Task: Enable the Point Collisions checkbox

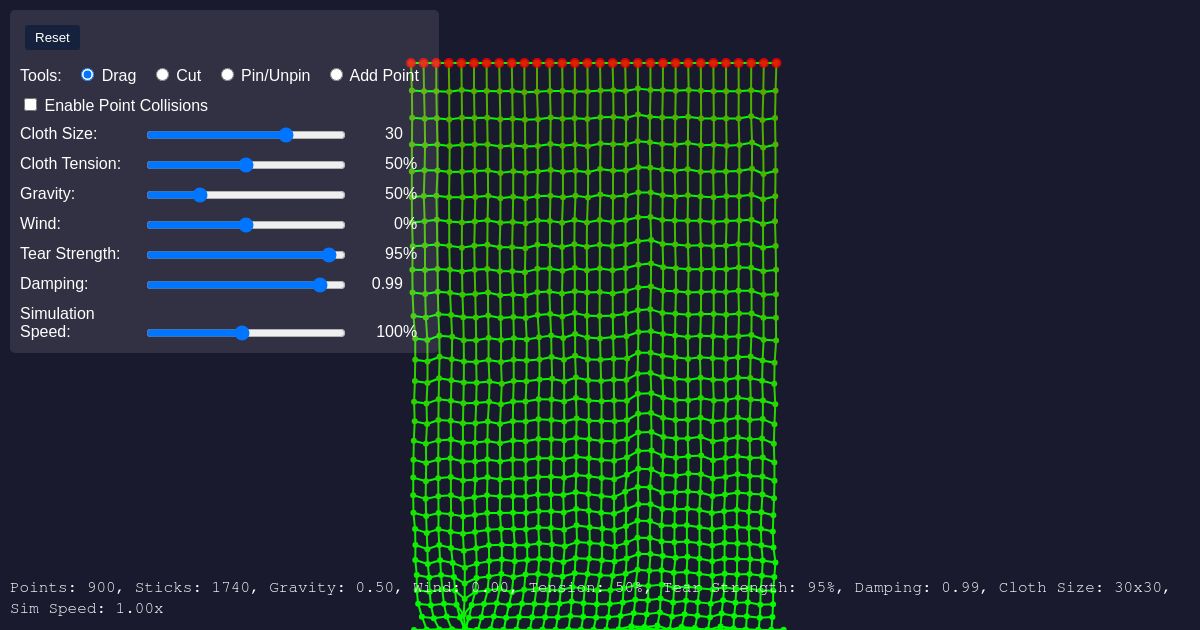Action: (x=31, y=105)
